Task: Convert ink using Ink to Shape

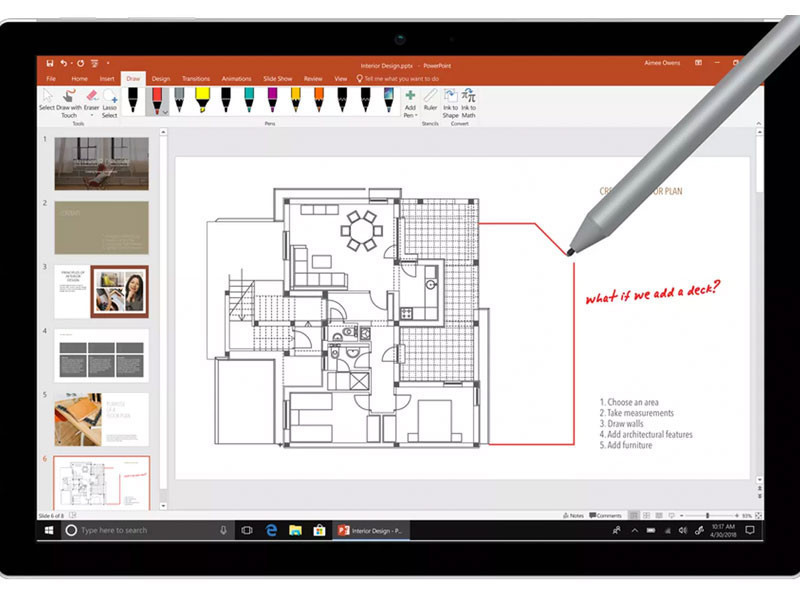Action: pos(450,102)
